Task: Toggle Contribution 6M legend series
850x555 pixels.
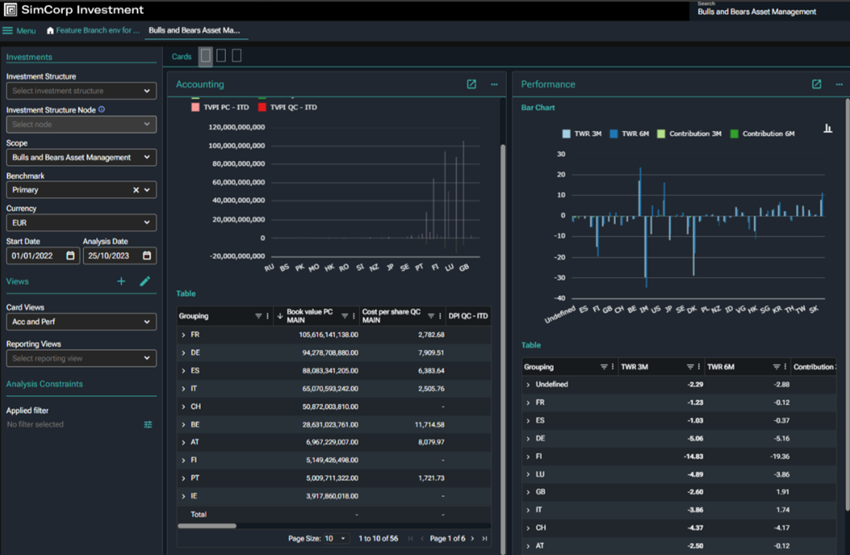Action: [762, 134]
